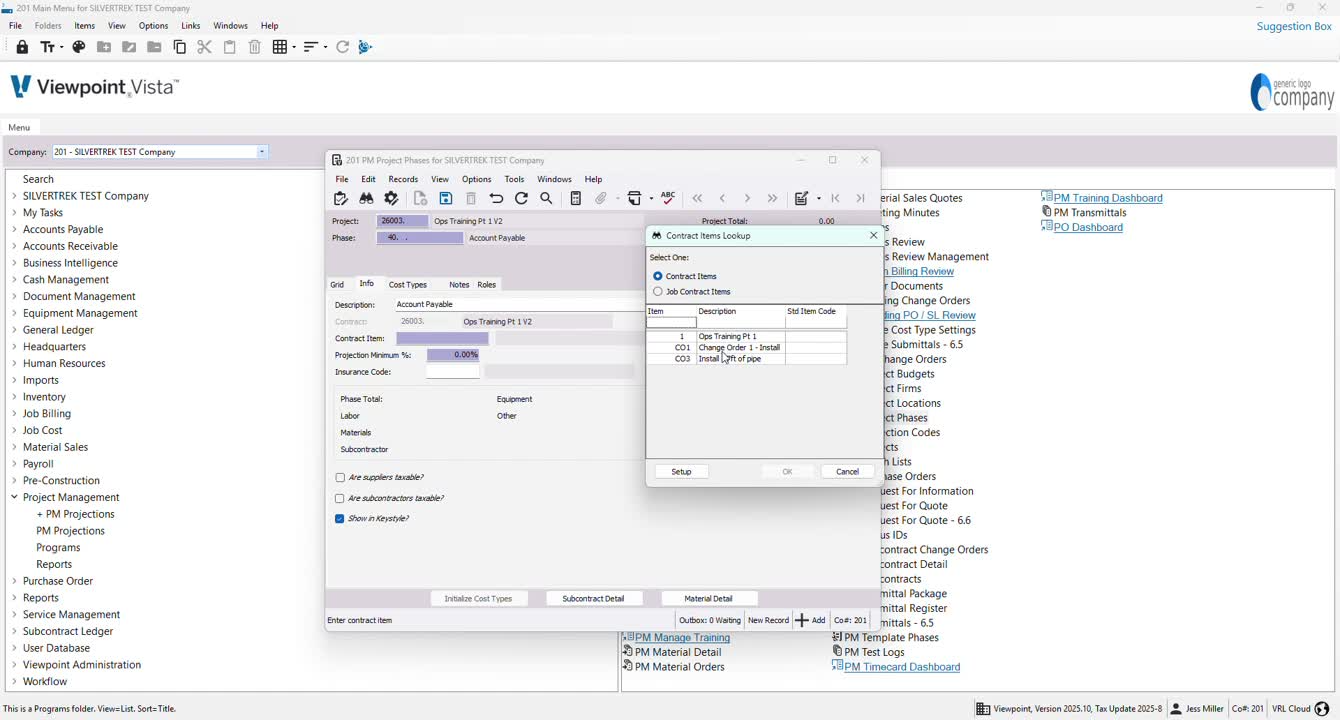Expand the Job Cost tree node
This screenshot has height=720, width=1340.
14,431
